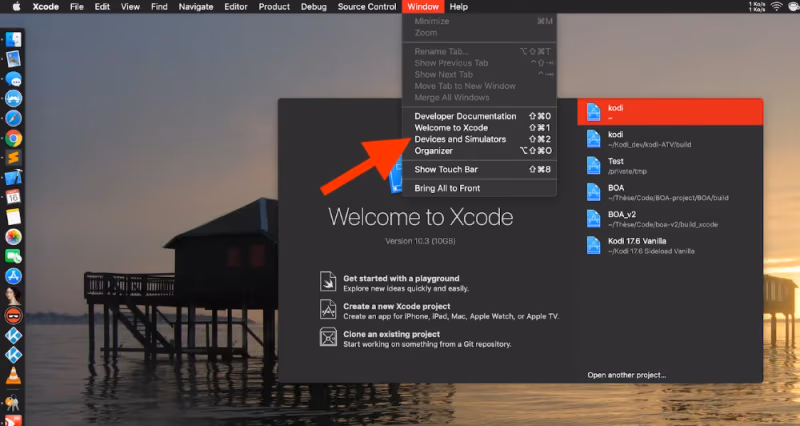The width and height of the screenshot is (800, 426).
Task: Click the red masked-face Dock icon
Action: point(13,315)
